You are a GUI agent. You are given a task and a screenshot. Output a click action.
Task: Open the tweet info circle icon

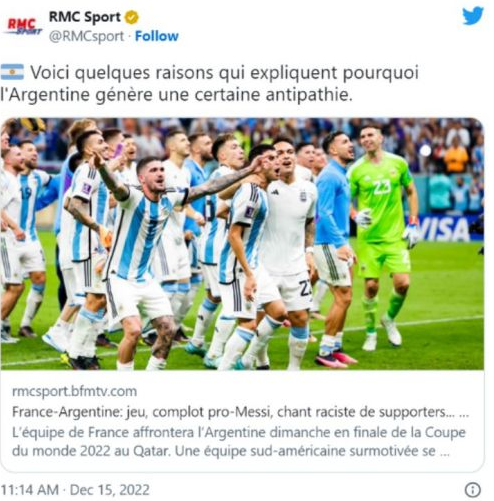pos(473,490)
